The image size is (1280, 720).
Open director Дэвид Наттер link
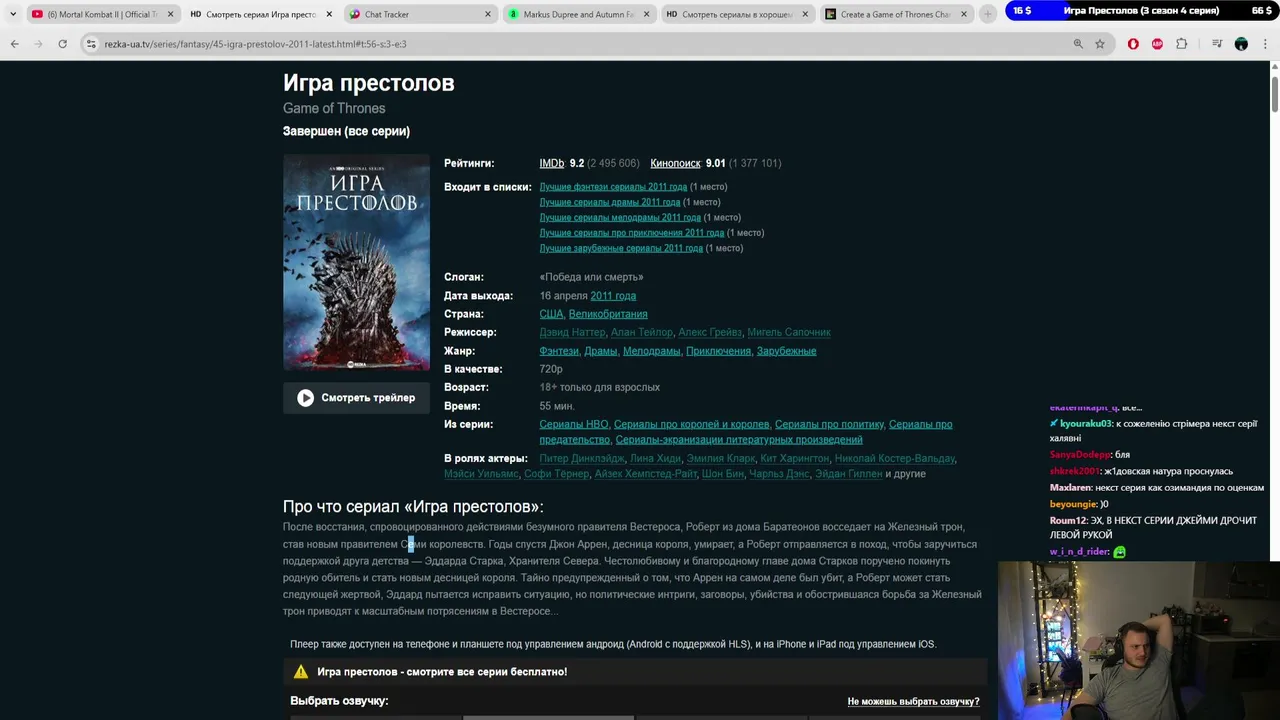point(572,332)
